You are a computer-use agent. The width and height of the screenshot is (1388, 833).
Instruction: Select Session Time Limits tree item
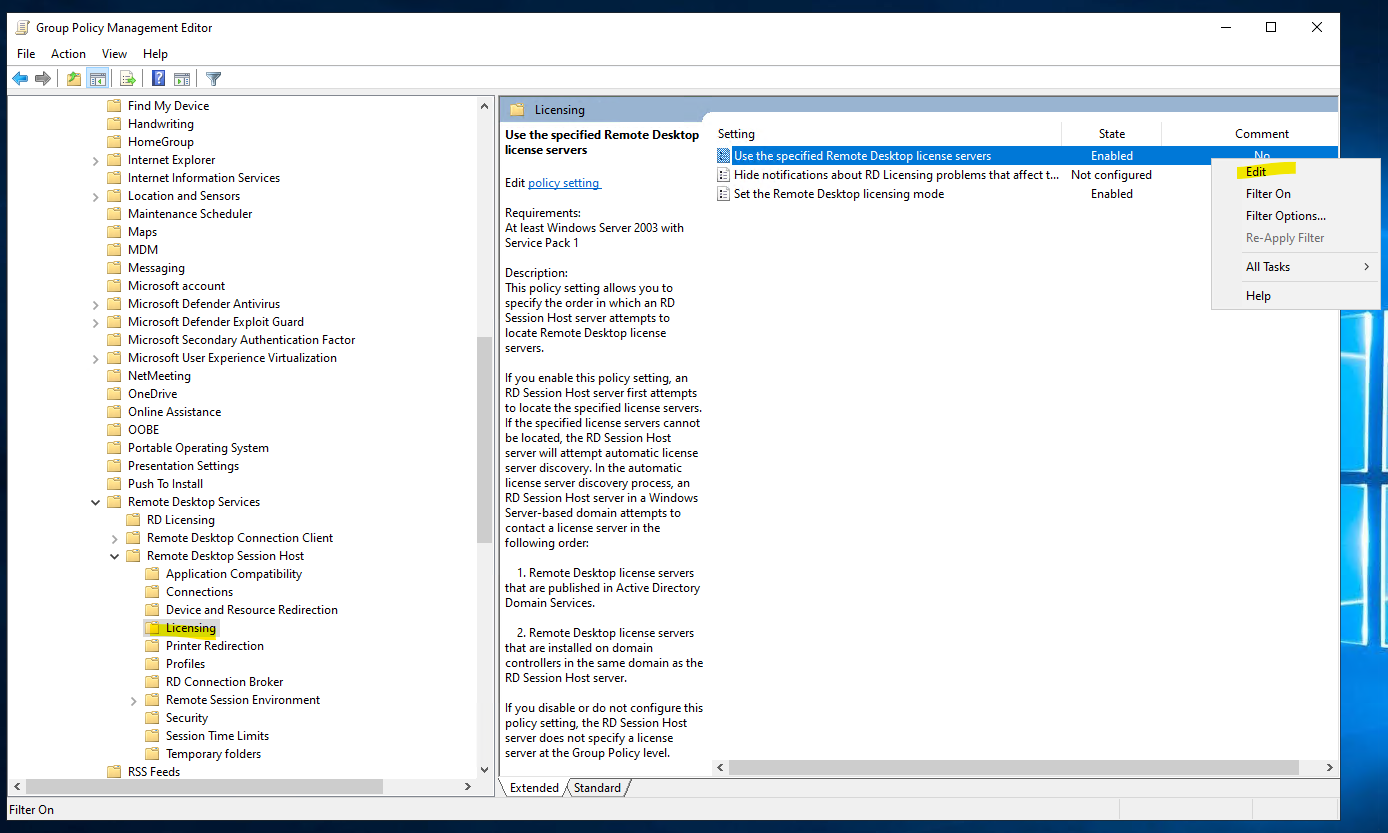217,736
